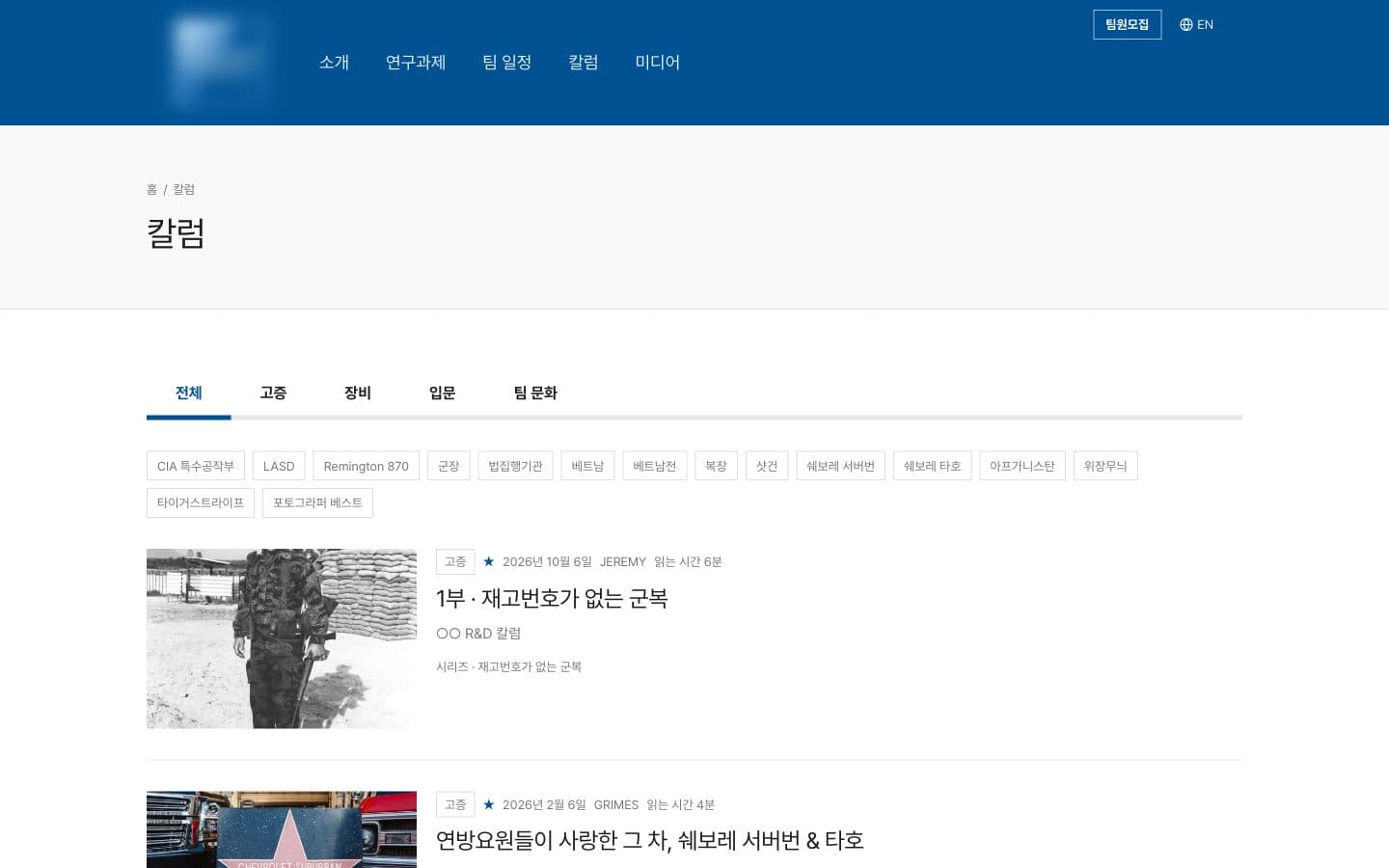Open the Chevrolet Suburban article thumbnail

[x=282, y=829]
